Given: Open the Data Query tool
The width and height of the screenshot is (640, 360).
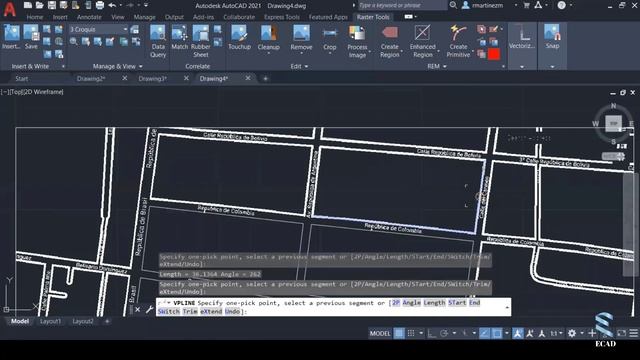Looking at the screenshot, I should [158, 41].
